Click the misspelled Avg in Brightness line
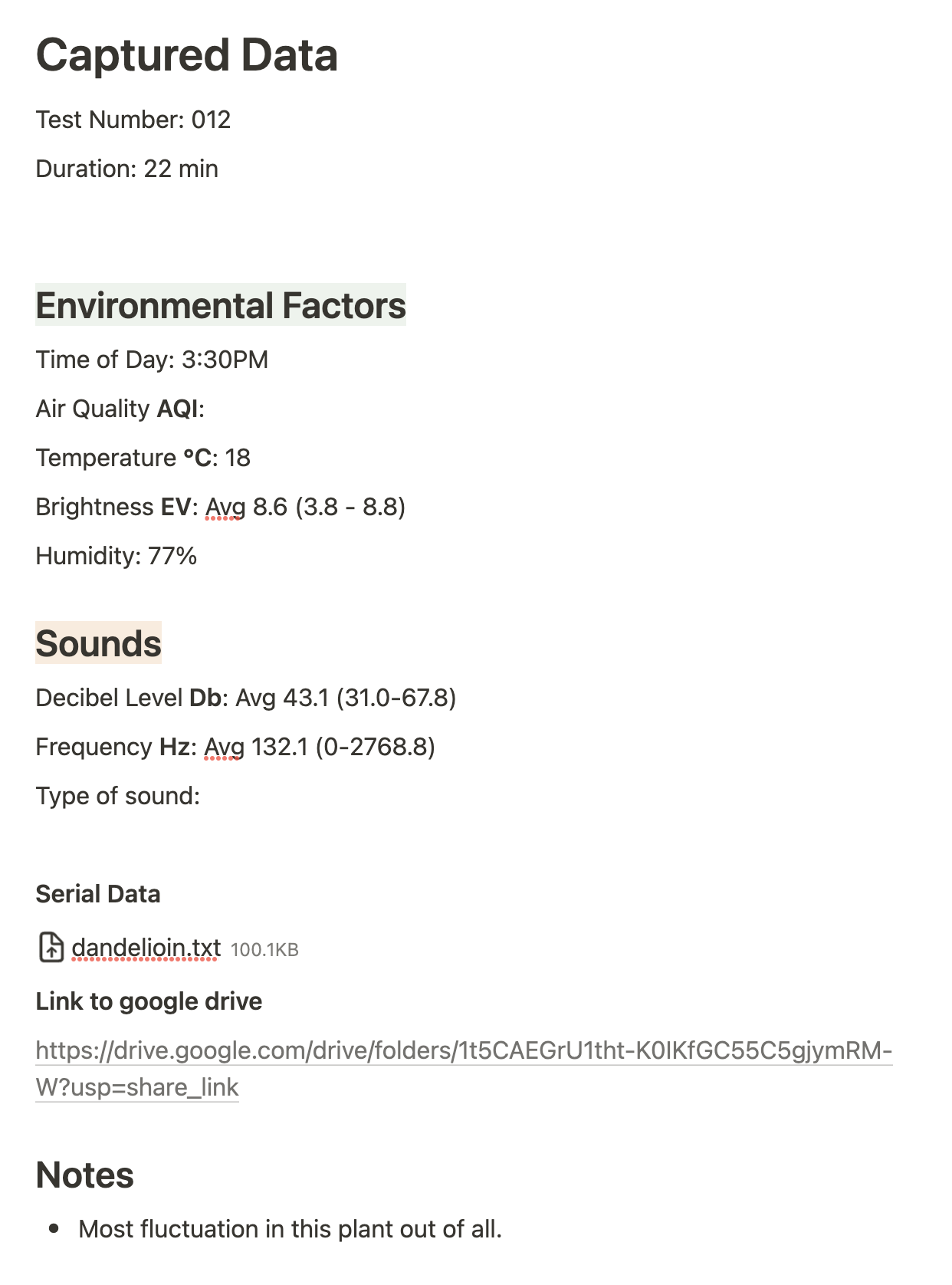The width and height of the screenshot is (952, 1285). (x=225, y=508)
